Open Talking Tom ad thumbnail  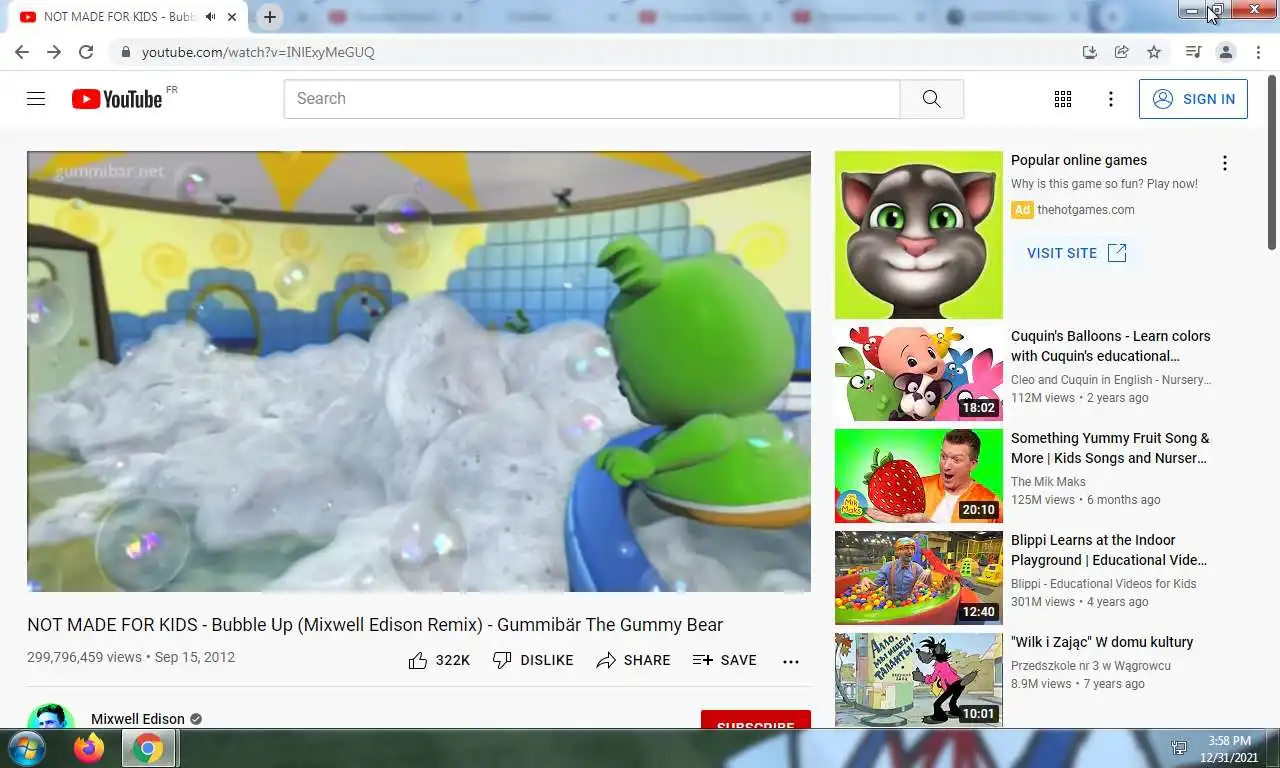point(919,235)
